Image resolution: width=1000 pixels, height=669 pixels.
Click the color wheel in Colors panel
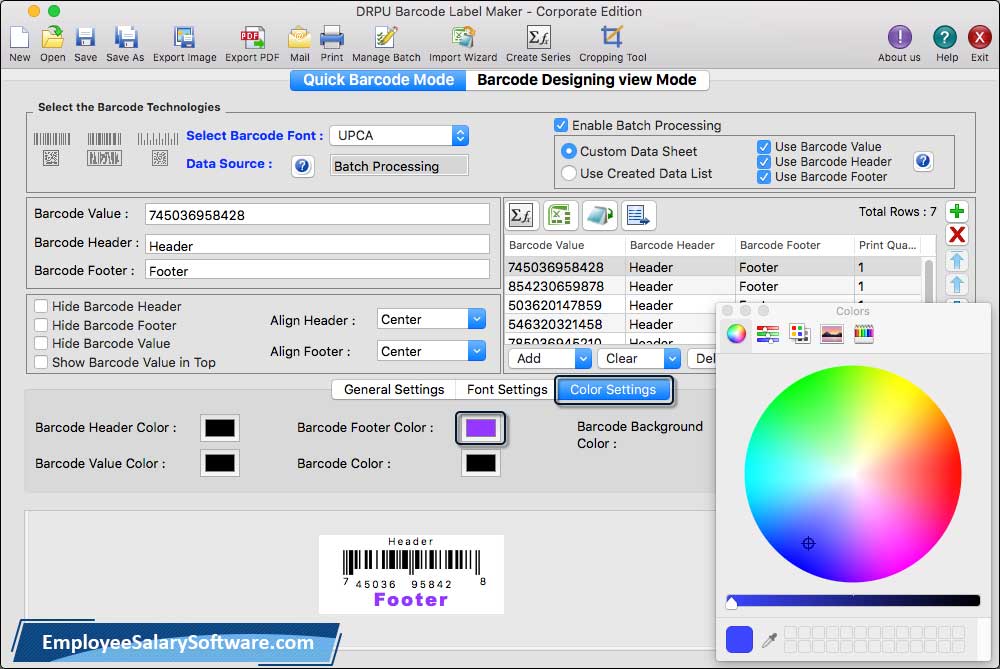point(853,474)
